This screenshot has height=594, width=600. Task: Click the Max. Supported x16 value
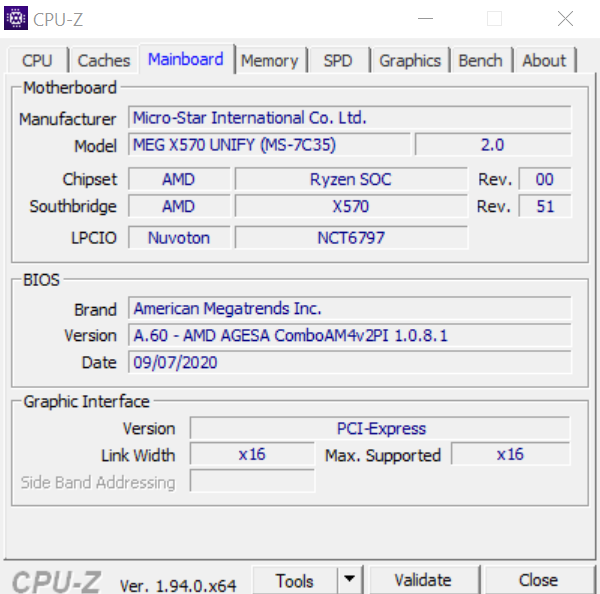pyautogui.click(x=510, y=454)
